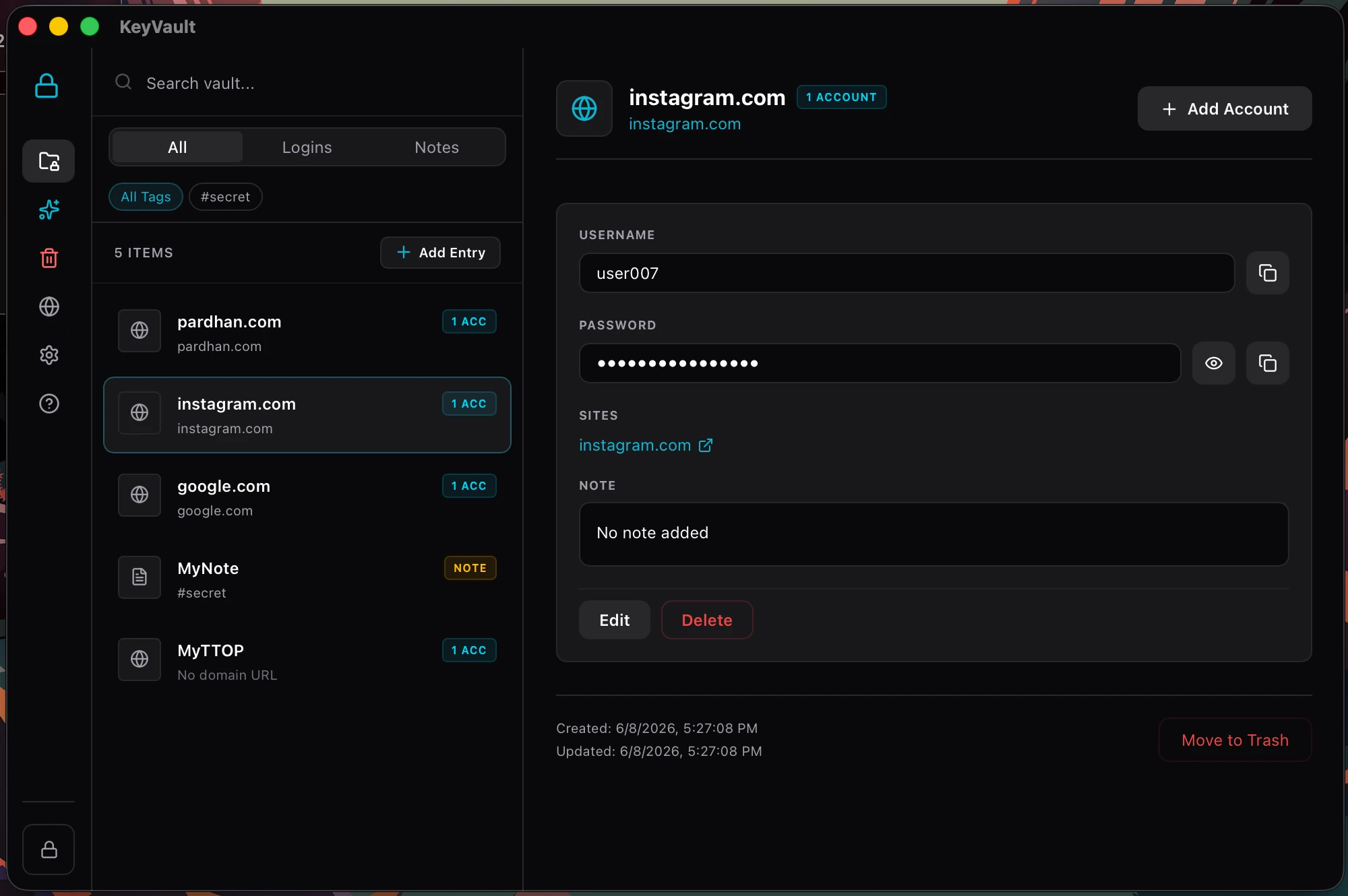Click the Edit button

point(614,620)
